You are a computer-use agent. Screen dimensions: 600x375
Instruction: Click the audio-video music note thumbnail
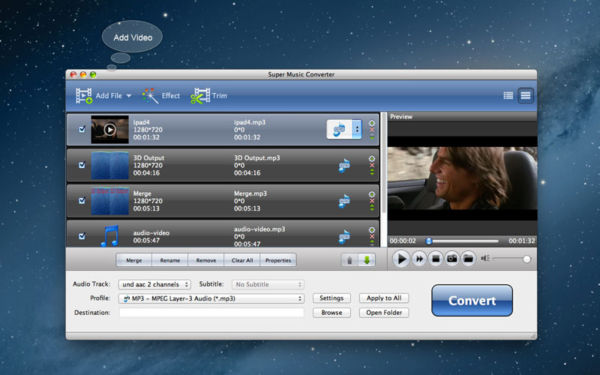110,235
